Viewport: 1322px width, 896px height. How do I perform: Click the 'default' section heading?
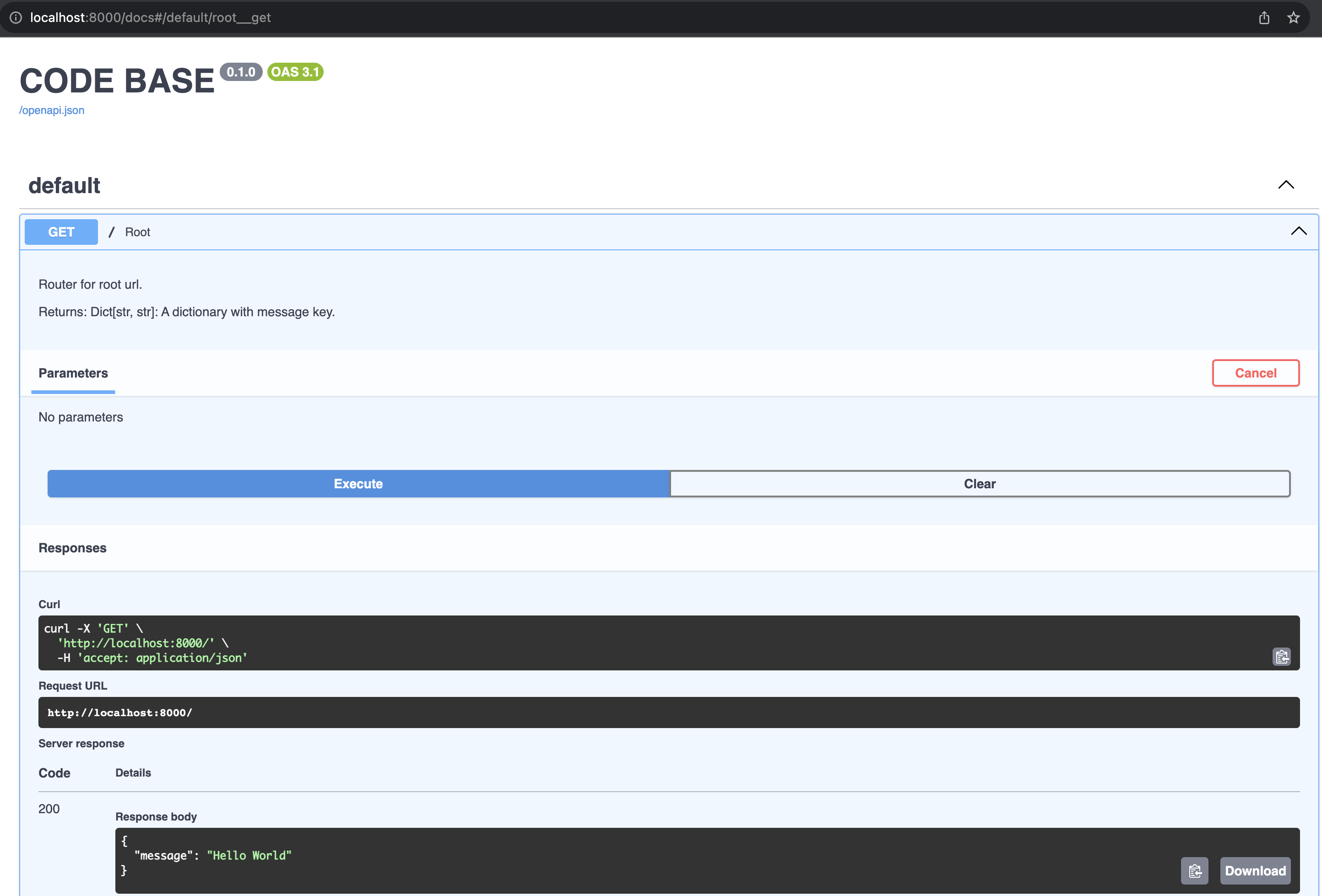(64, 185)
